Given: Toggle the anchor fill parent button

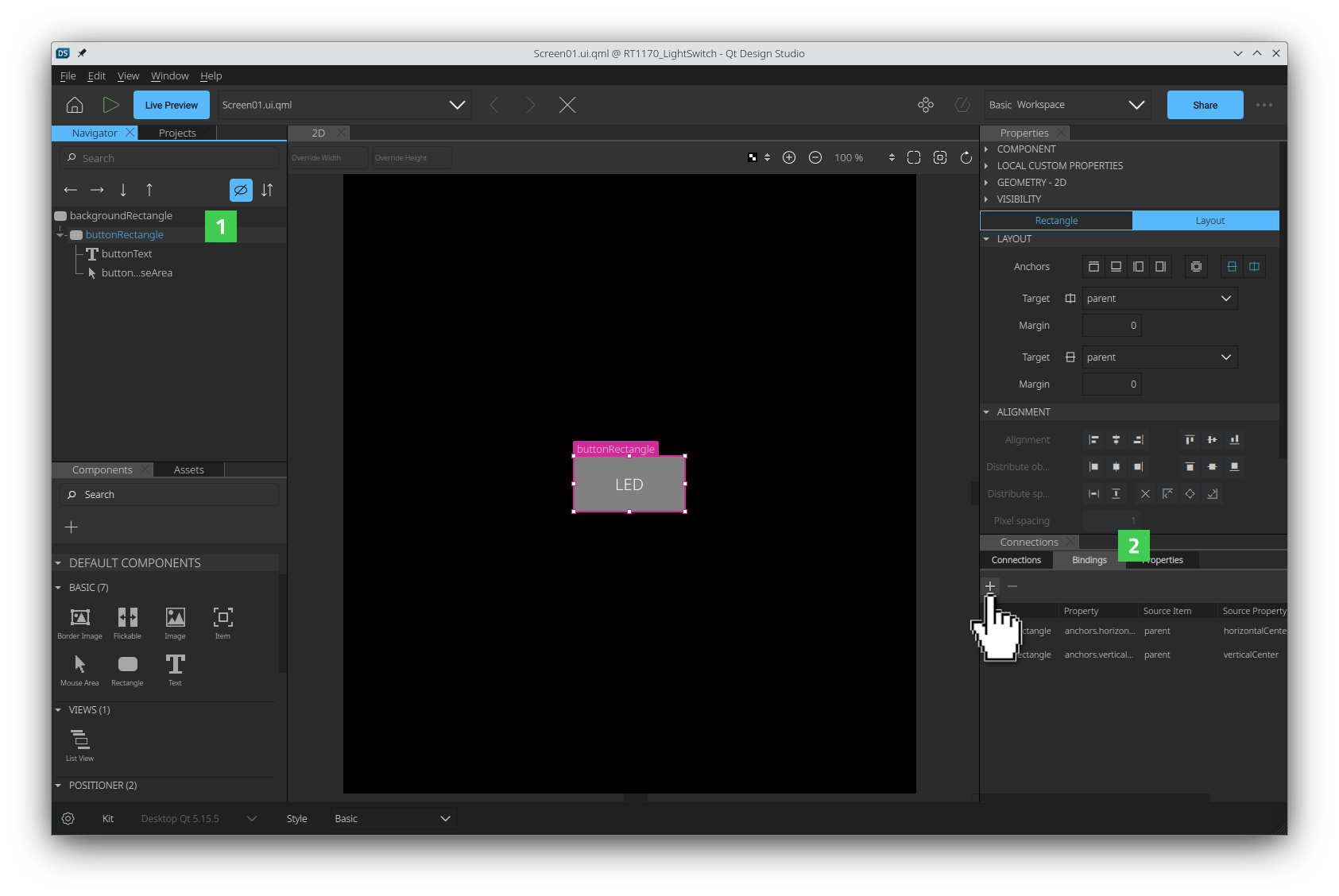Looking at the screenshot, I should 1196,267.
